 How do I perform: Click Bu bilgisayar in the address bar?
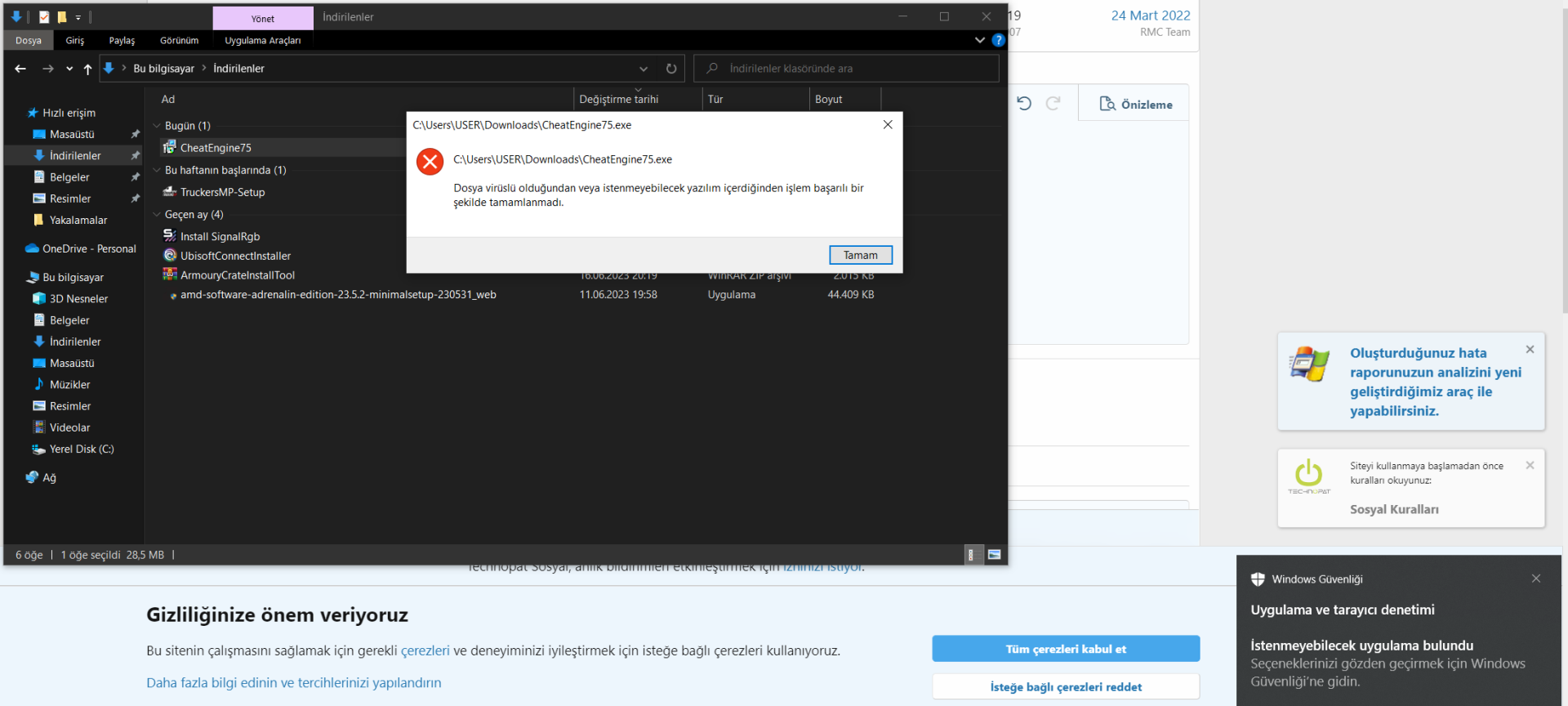coord(163,69)
